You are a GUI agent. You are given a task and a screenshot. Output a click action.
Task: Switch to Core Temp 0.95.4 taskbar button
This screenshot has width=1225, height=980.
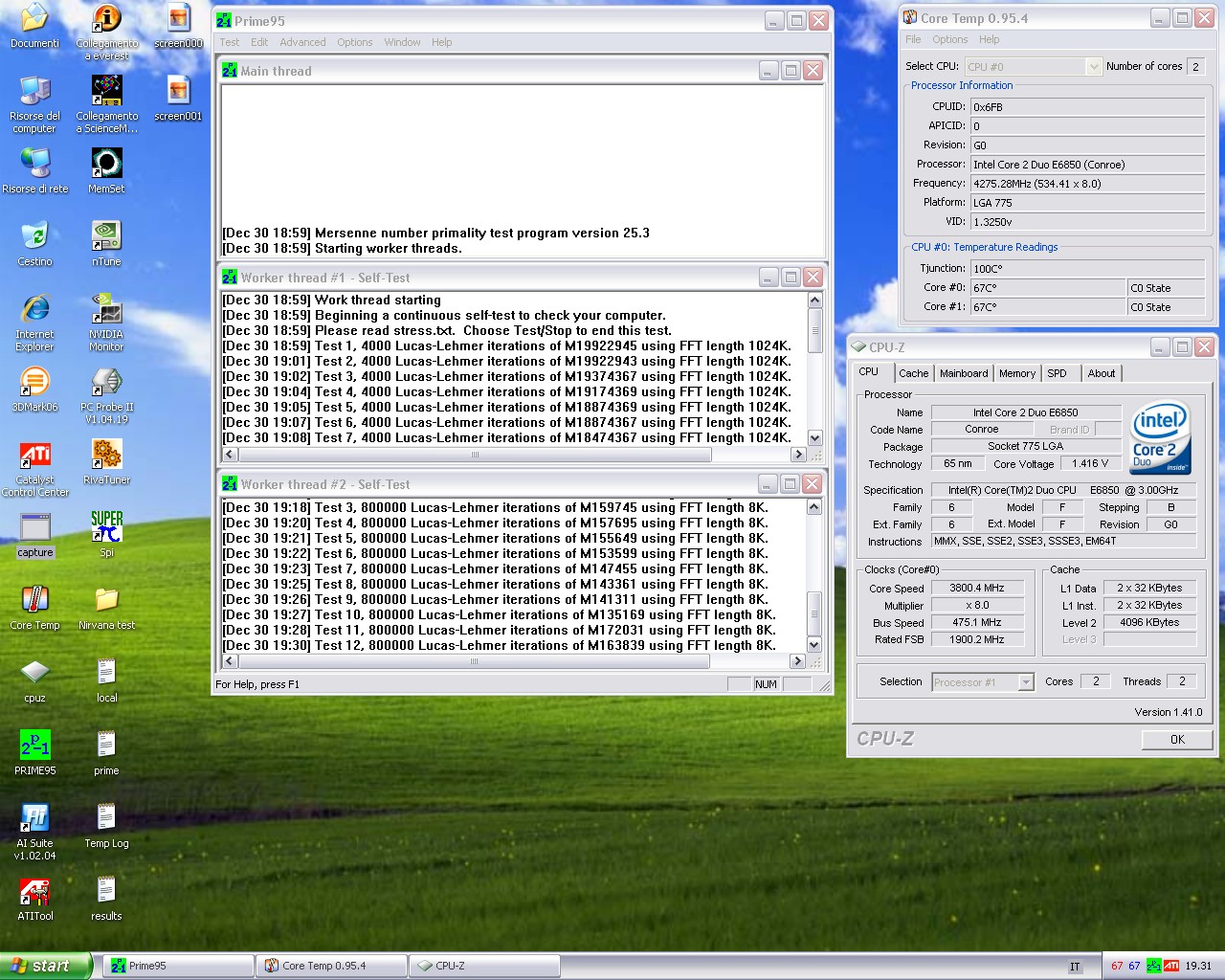click(x=331, y=966)
